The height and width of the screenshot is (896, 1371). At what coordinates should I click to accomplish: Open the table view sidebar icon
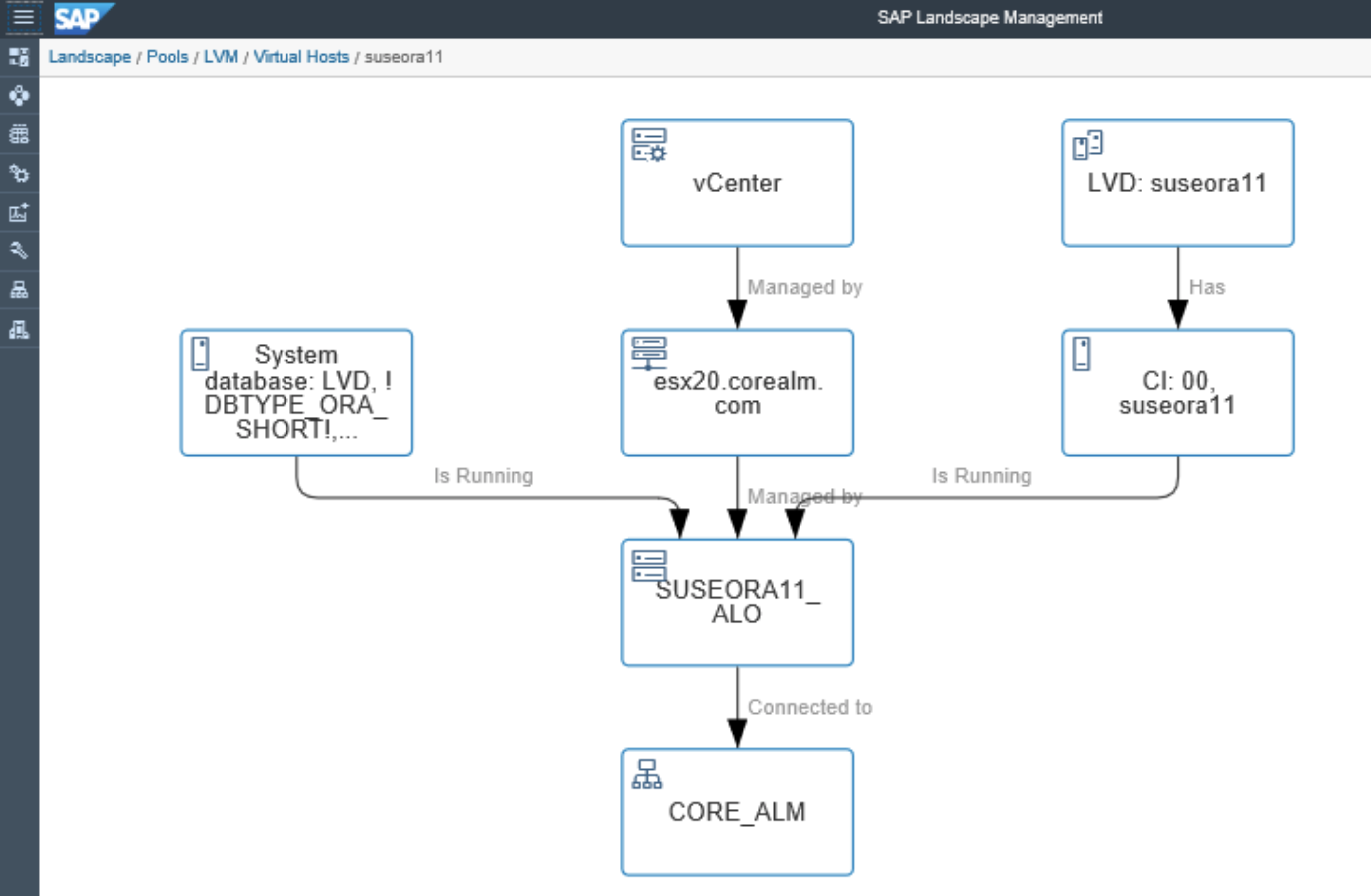click(19, 134)
